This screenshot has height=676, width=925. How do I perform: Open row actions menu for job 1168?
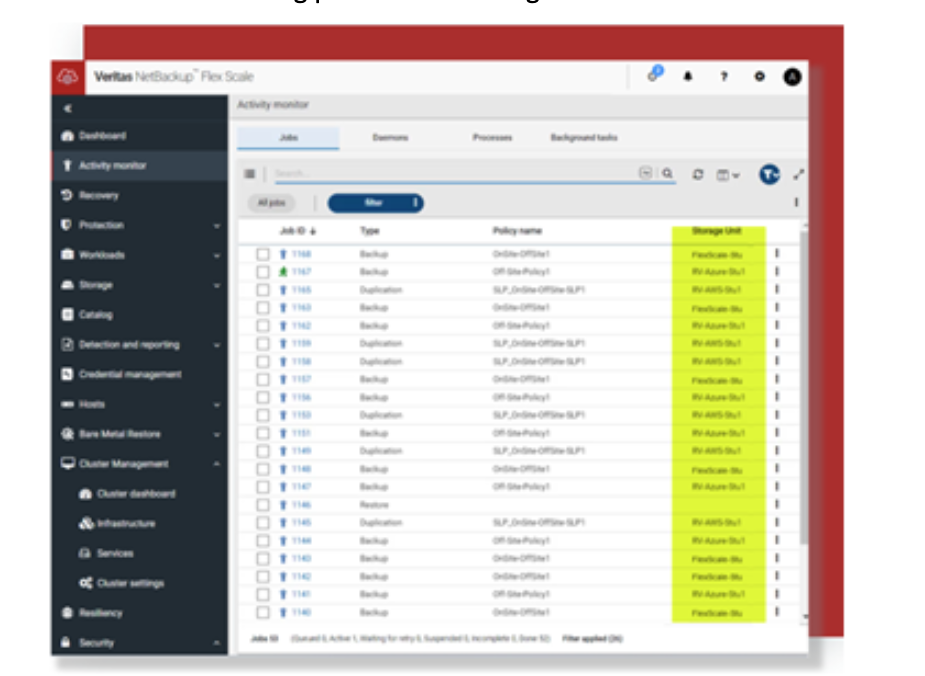coord(777,254)
